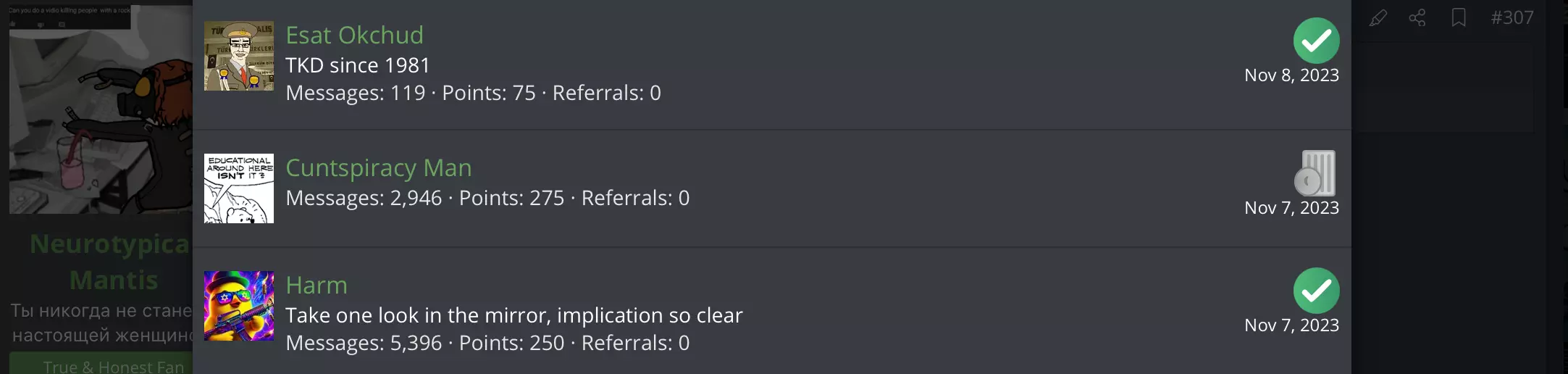The height and width of the screenshot is (374, 1568).
Task: Open Esat Okchud's avatar
Action: coord(239,56)
